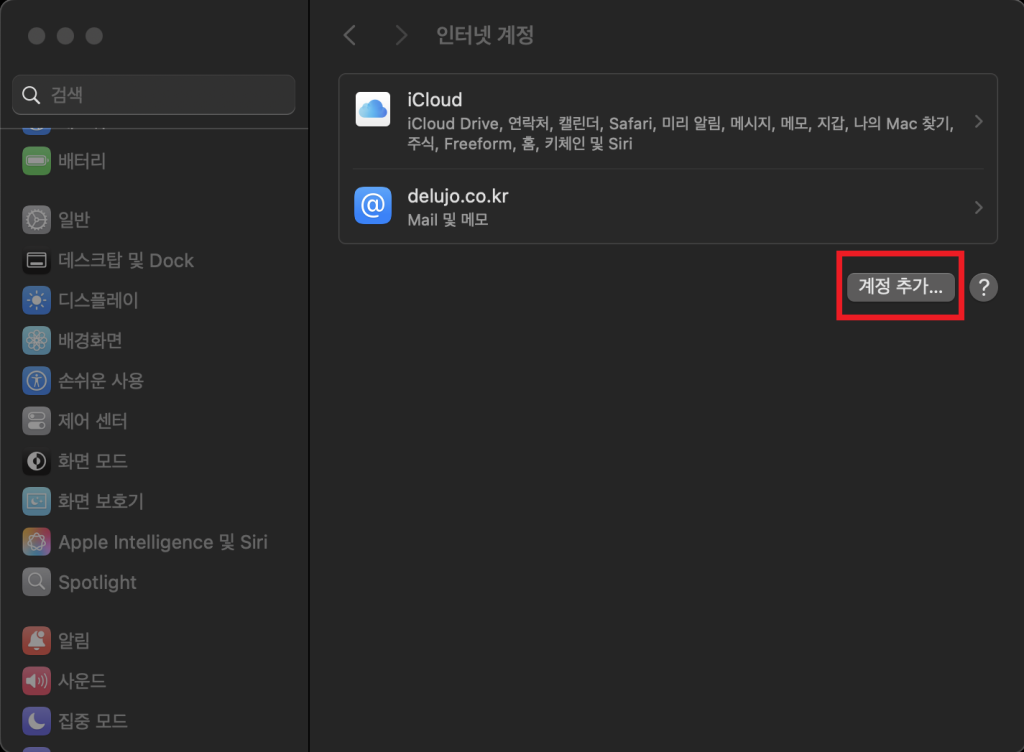Open 배경화면 settings label
Image resolution: width=1024 pixels, height=752 pixels.
point(90,340)
